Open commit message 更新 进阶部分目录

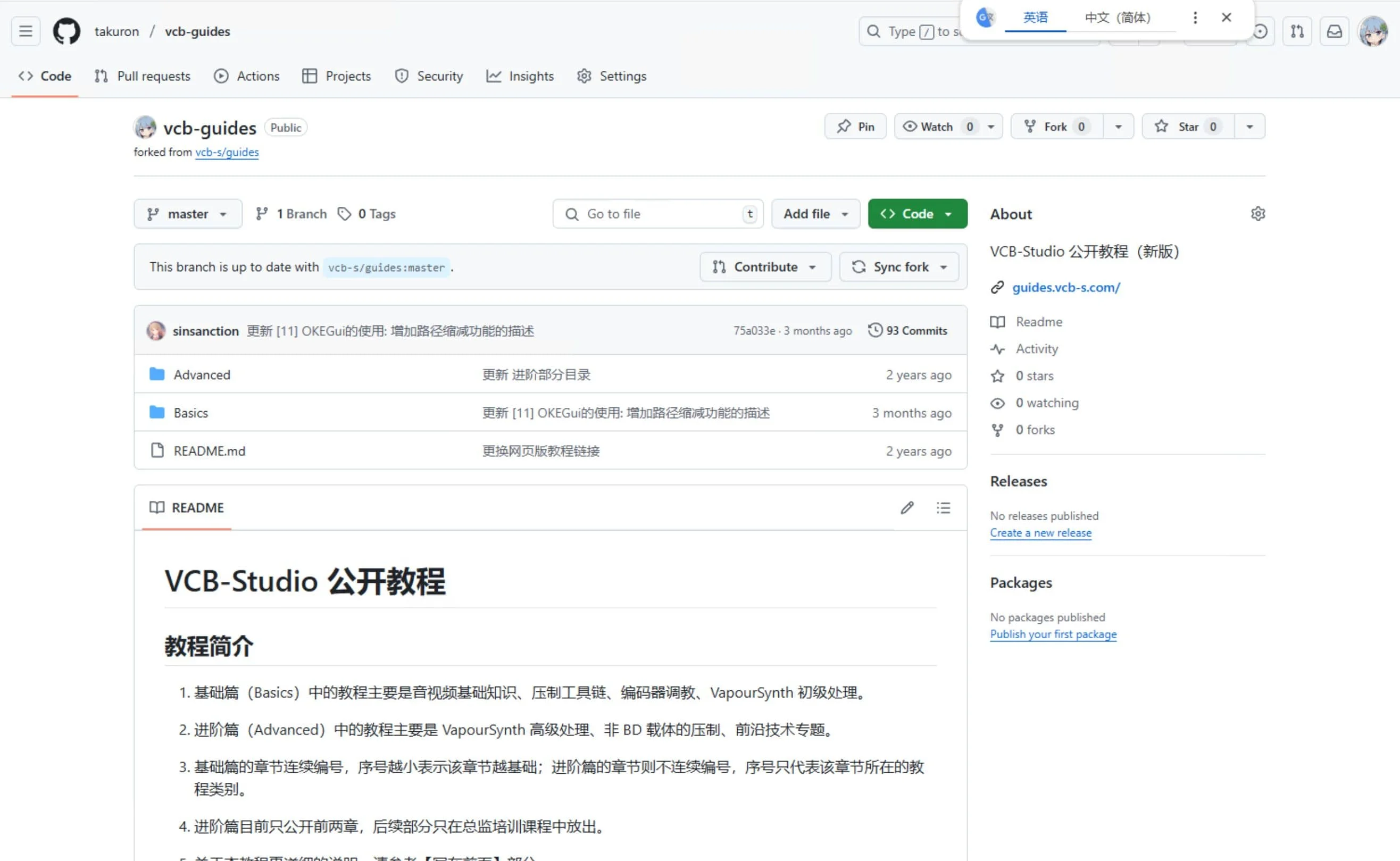(x=536, y=375)
